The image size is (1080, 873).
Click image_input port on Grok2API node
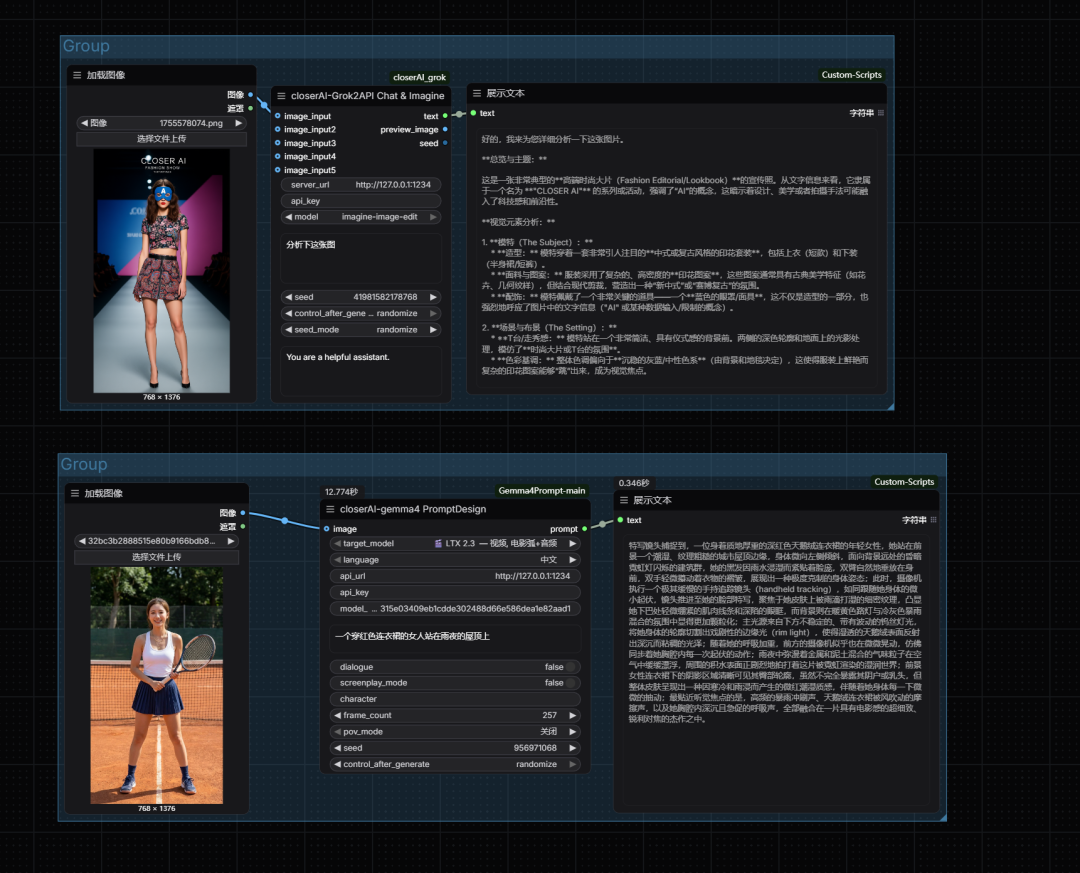click(x=278, y=116)
